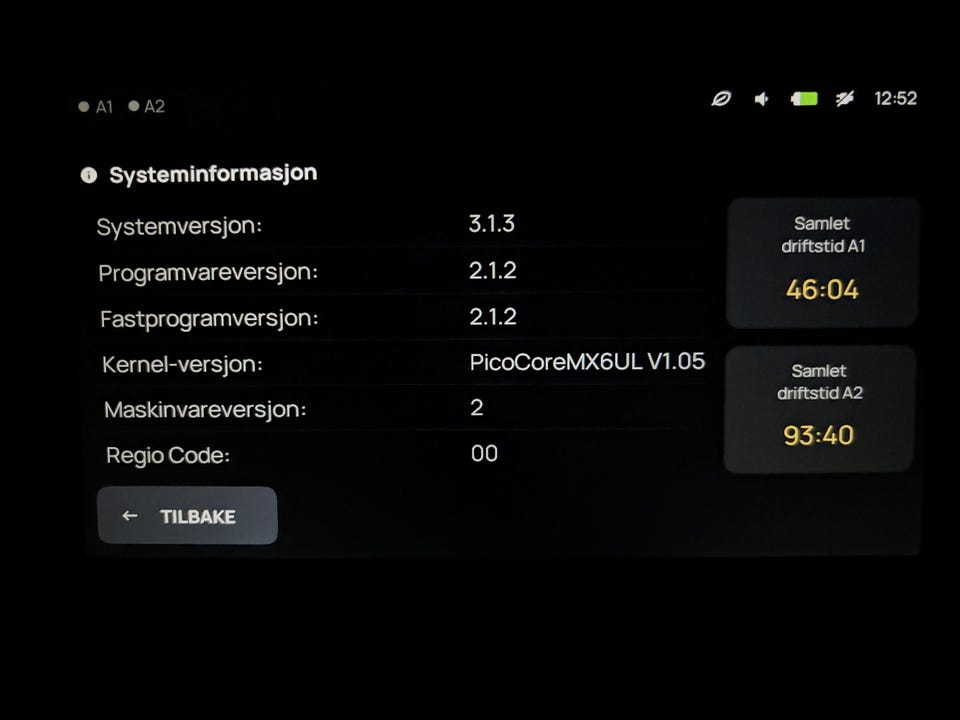Check the green battery indicator icon
960x720 pixels.
[804, 99]
